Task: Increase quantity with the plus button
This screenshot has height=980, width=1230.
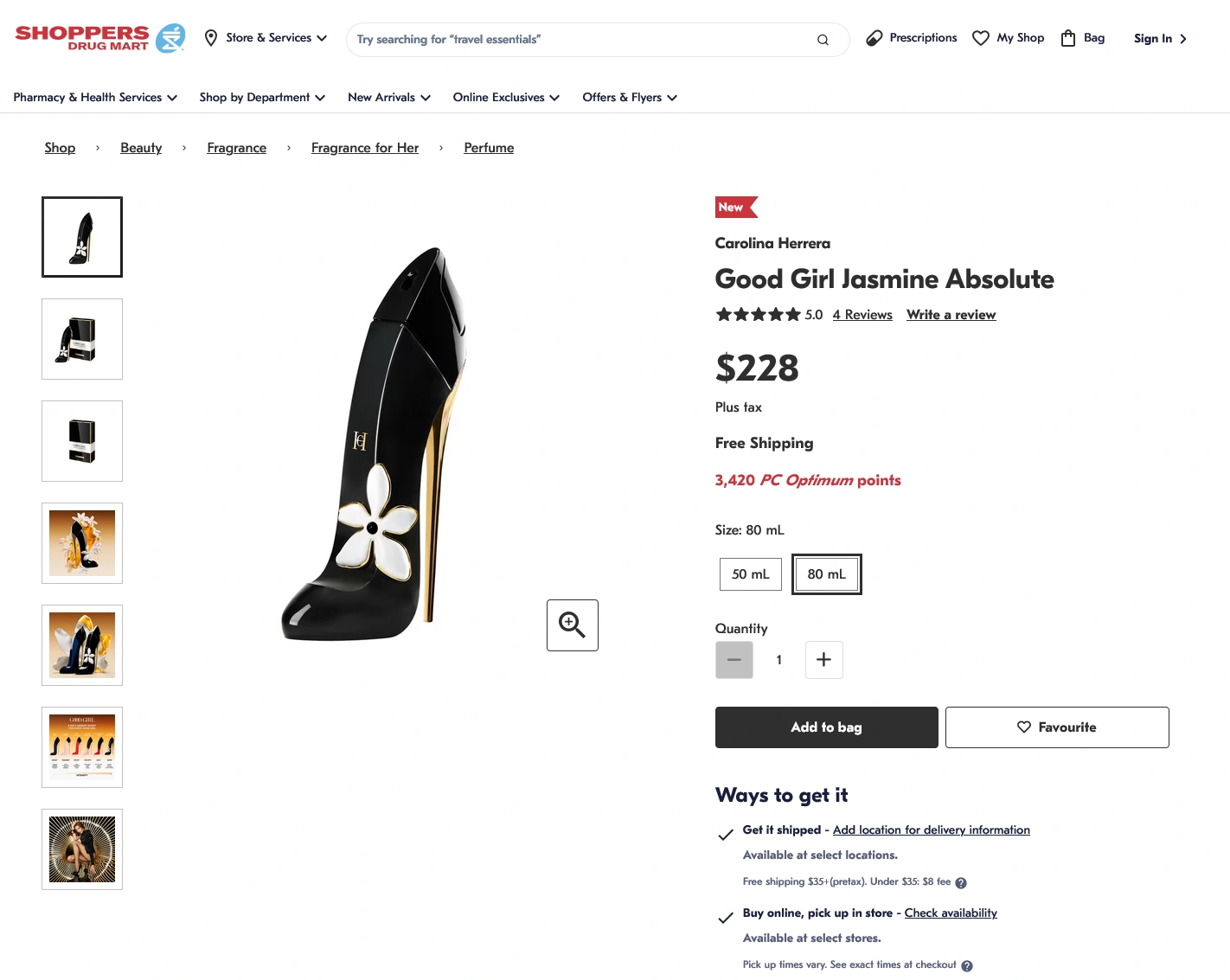Action: pos(823,660)
